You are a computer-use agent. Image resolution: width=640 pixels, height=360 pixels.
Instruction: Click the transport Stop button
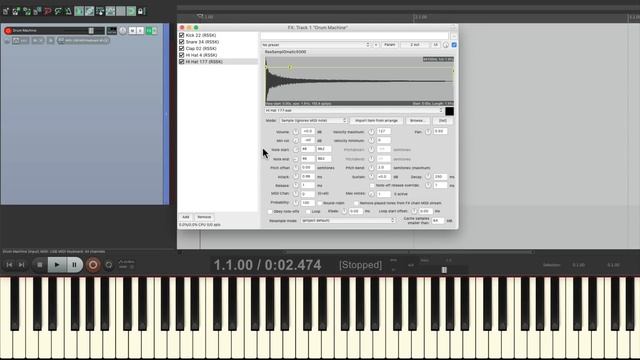40,265
